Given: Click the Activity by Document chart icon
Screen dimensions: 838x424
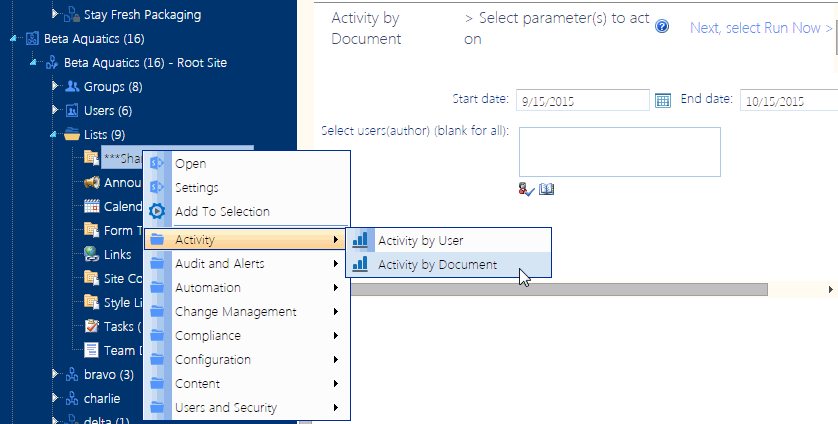Looking at the screenshot, I should (360, 264).
